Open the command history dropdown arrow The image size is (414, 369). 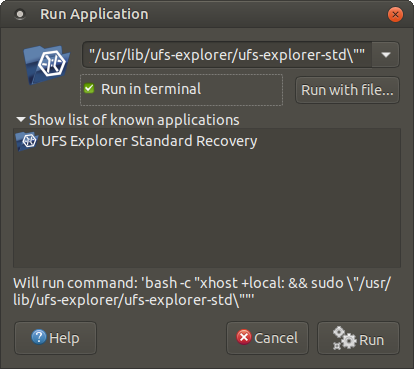(386, 55)
